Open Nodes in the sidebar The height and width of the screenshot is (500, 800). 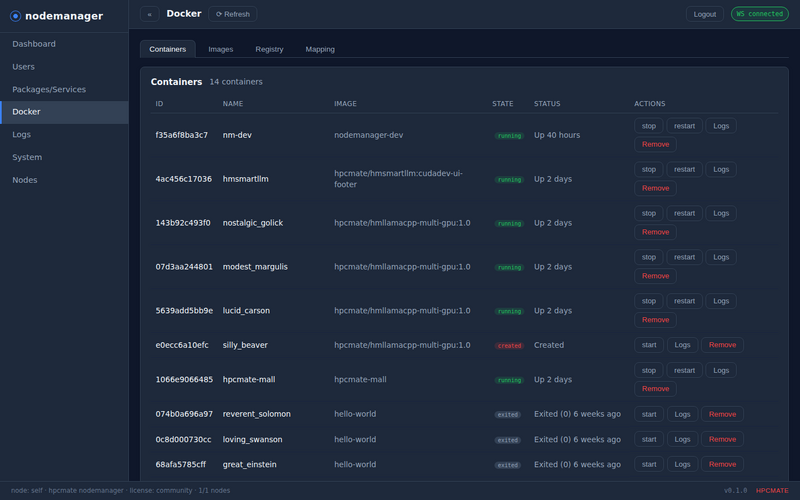click(64, 180)
